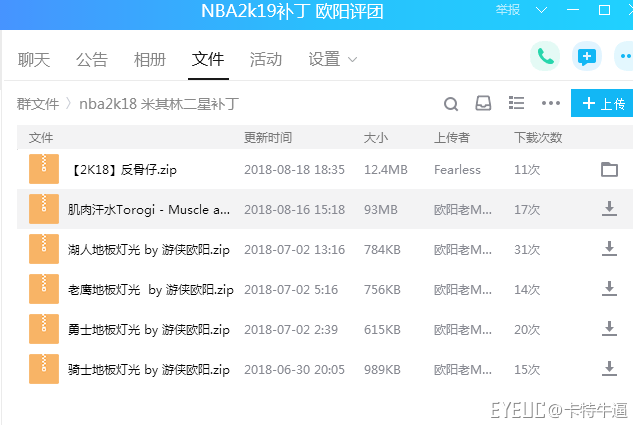Open the 公告 tab
This screenshot has height=425, width=633.
tap(92, 60)
